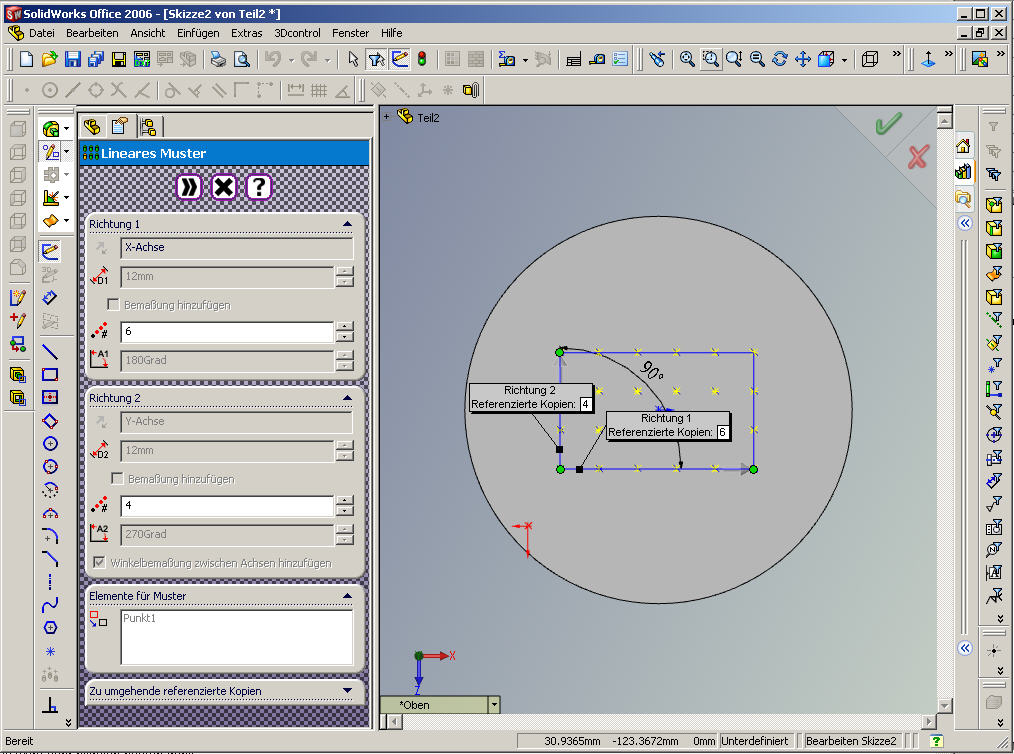Click the help question mark button in Lineares Muster
1014x754 pixels.
point(259,187)
